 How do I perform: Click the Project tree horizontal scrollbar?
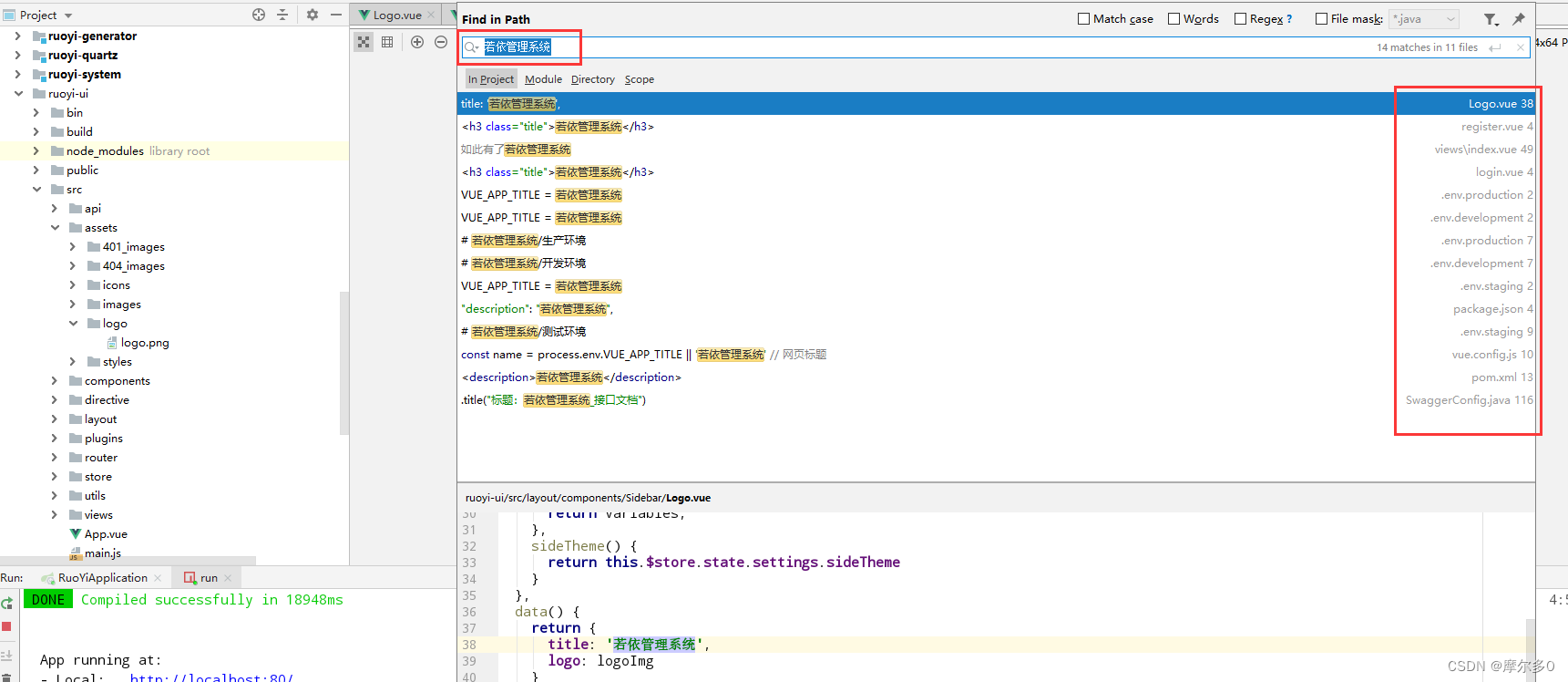(128, 561)
